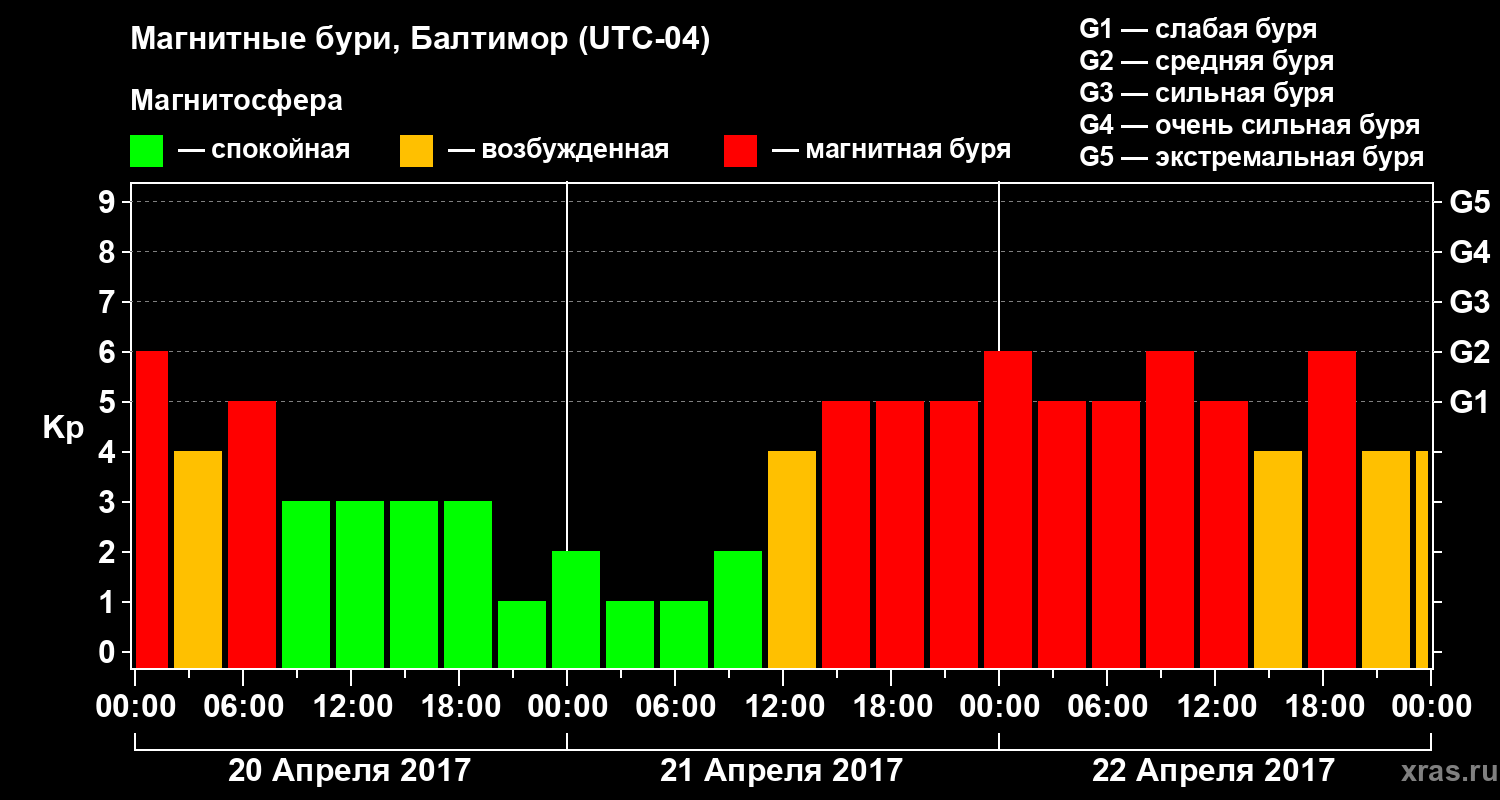
Task: Click red Kp 5 bar at 06:00, 20 April
Action: click(252, 535)
